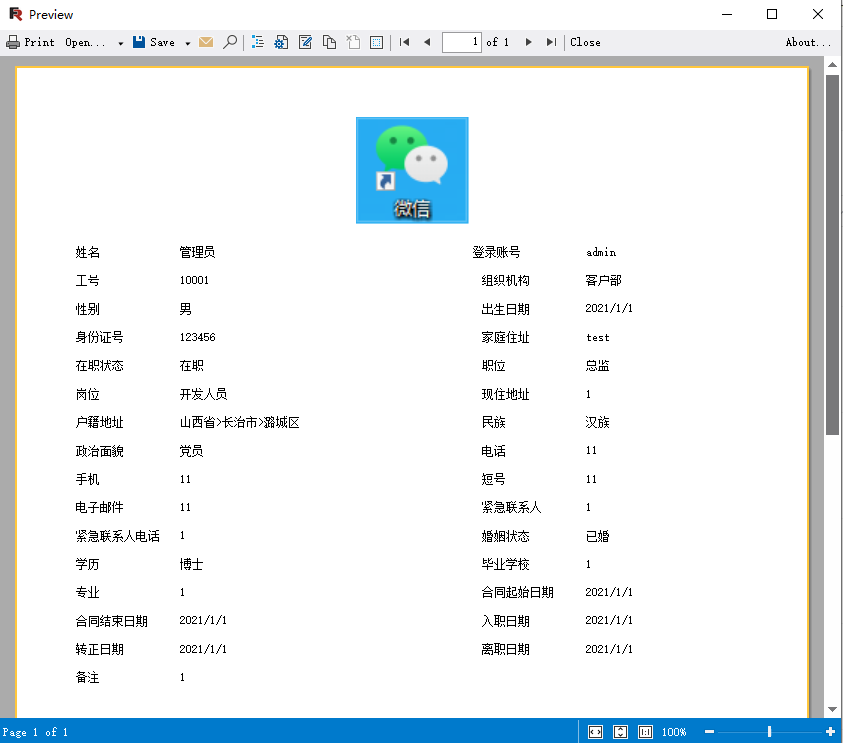This screenshot has width=843, height=743.
Task: Edit the current page pencil icon
Action: click(305, 42)
